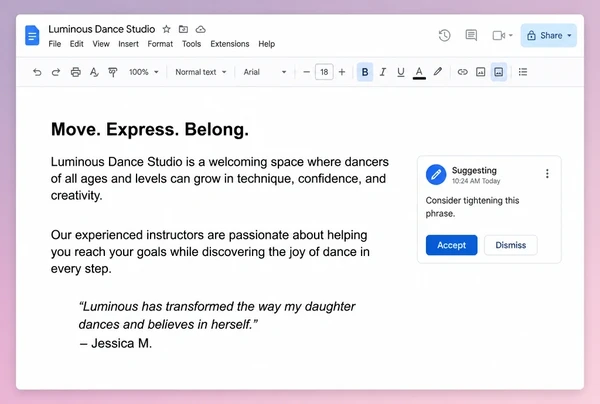Open the Tools menu
This screenshot has height=404, width=600.
click(x=191, y=44)
